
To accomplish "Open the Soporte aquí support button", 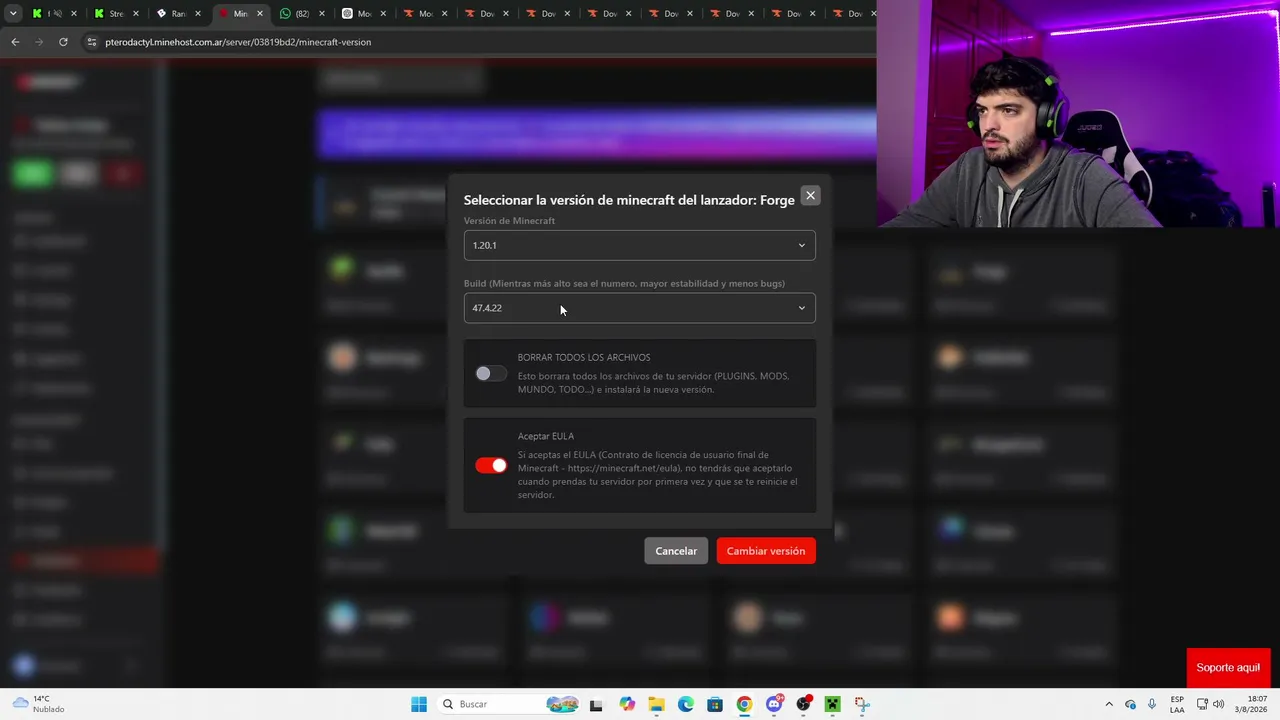I will 1228,668.
